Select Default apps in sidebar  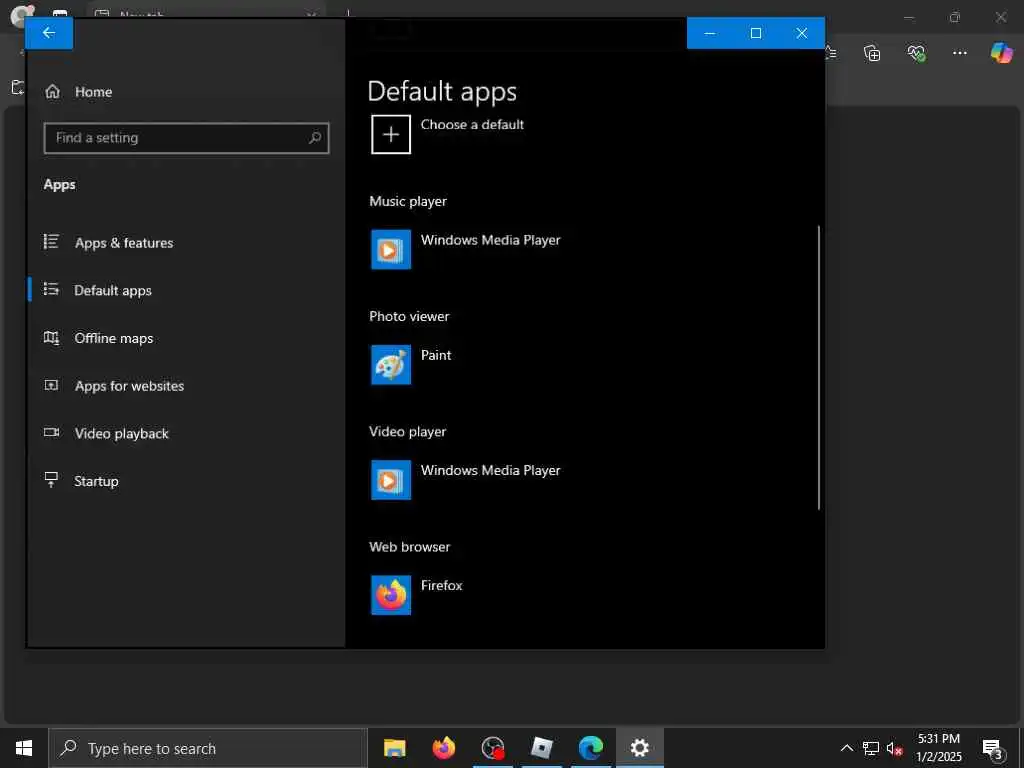[x=112, y=291]
